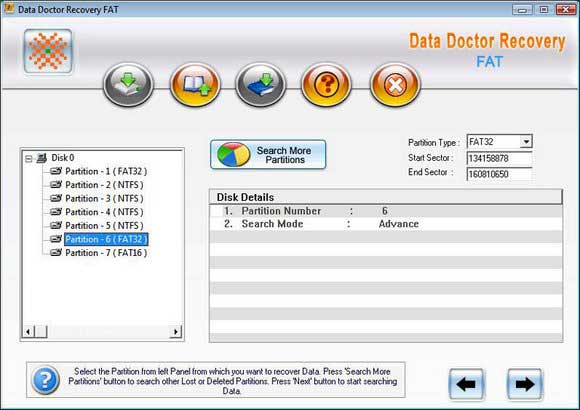The width and height of the screenshot is (580, 410).
Task: Select Partition - 6 ( FAT32 )
Action: (x=106, y=239)
